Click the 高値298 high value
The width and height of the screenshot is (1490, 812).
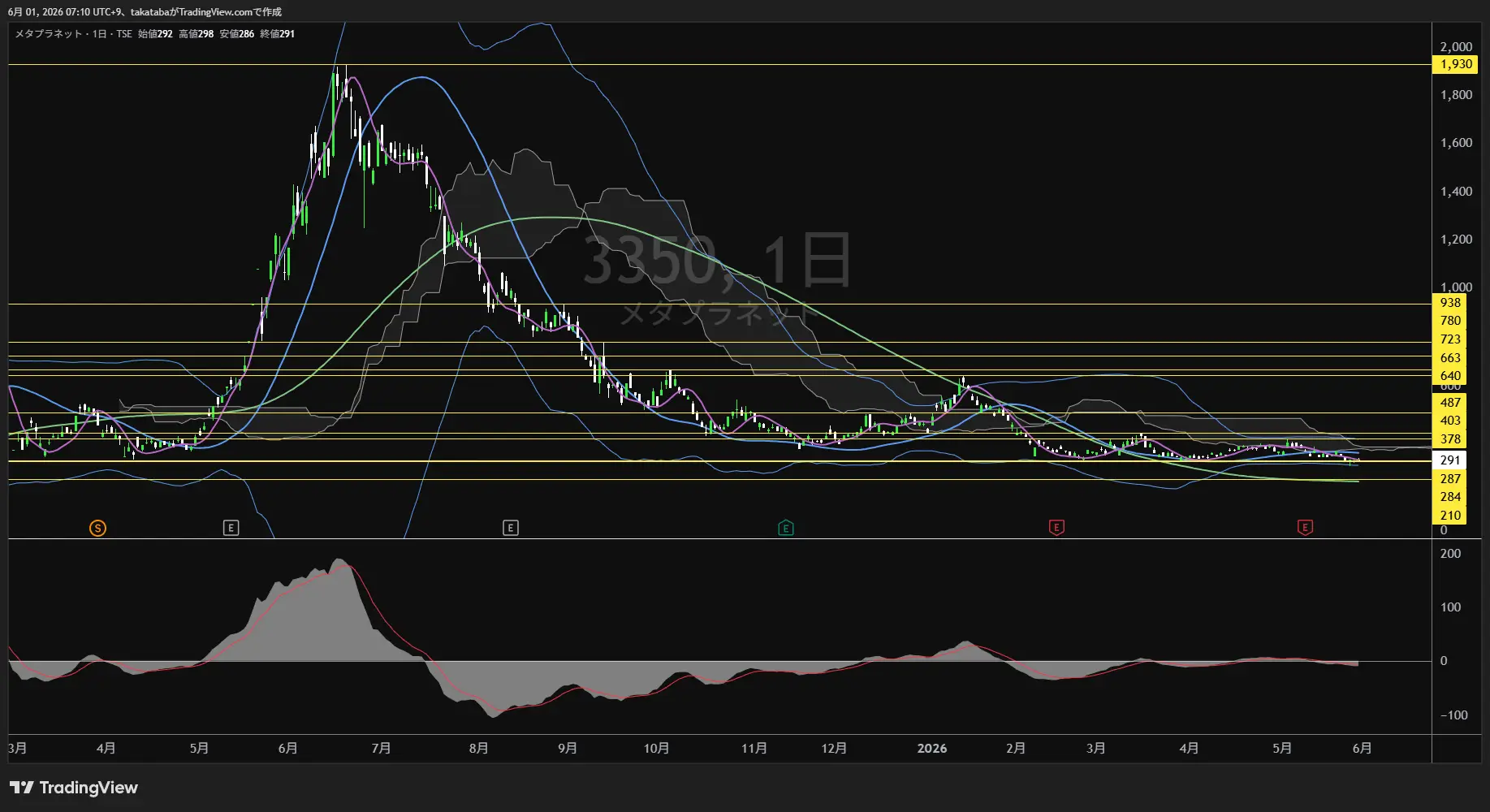click(196, 34)
